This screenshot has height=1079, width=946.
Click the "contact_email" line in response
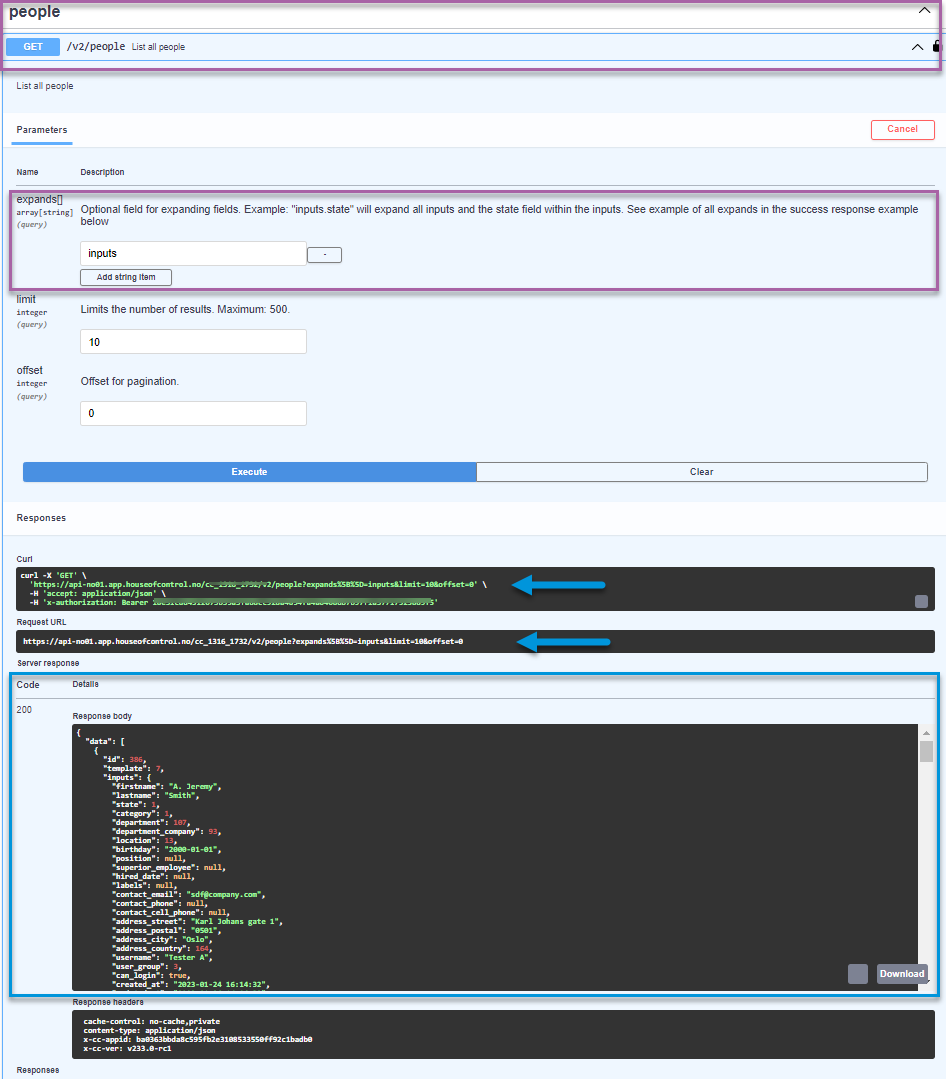point(189,895)
